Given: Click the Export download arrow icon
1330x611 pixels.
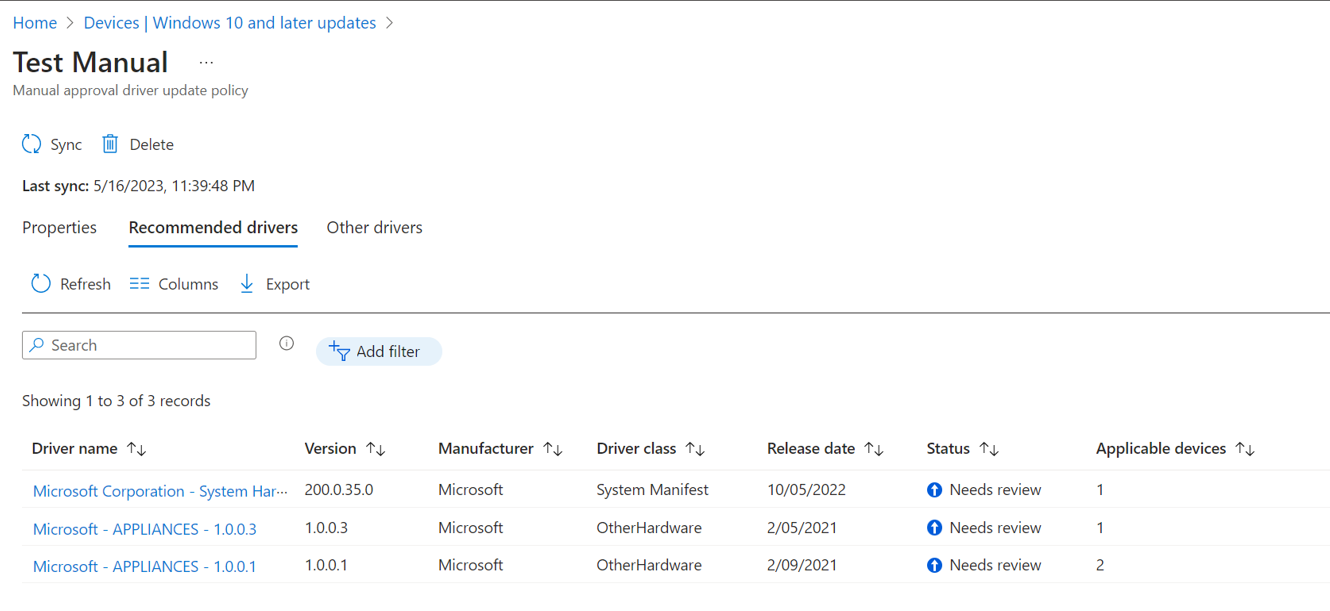Looking at the screenshot, I should (247, 284).
